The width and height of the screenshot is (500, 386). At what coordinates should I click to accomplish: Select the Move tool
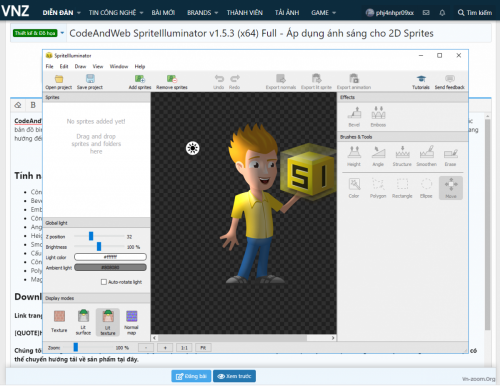coord(451,188)
